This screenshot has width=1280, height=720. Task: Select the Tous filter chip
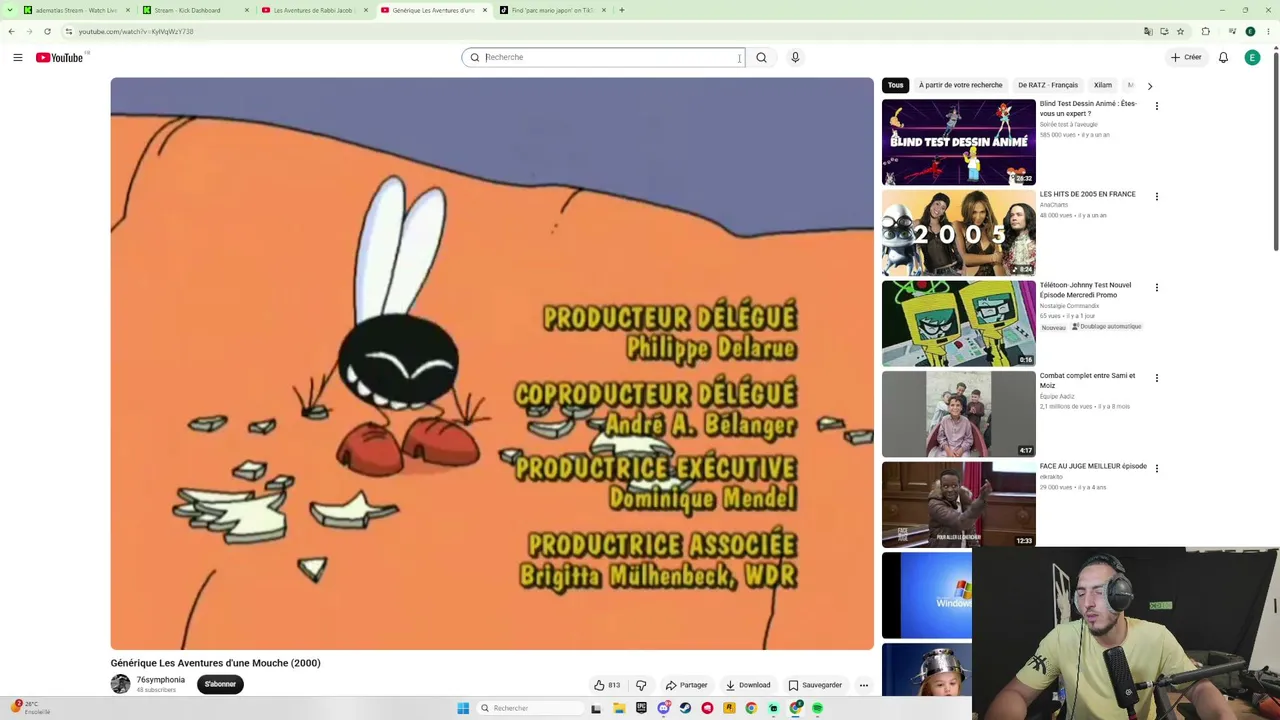[895, 85]
